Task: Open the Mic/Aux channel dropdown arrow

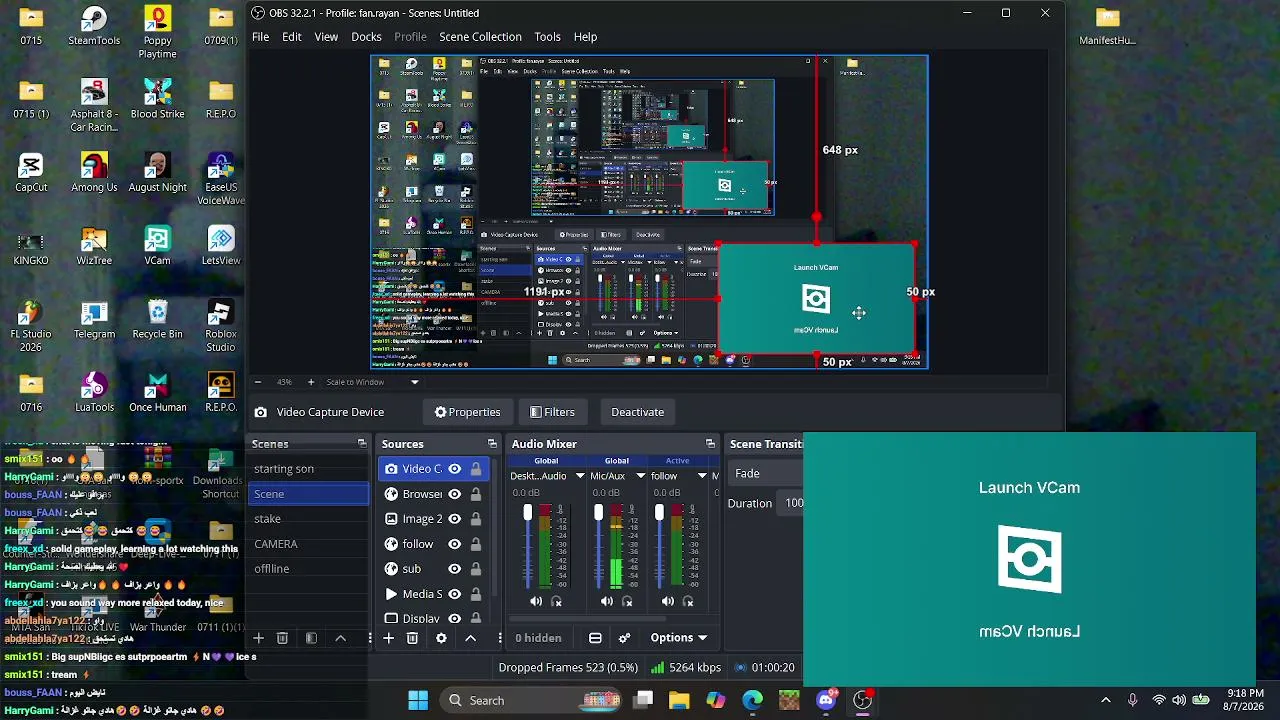Action: coord(641,476)
